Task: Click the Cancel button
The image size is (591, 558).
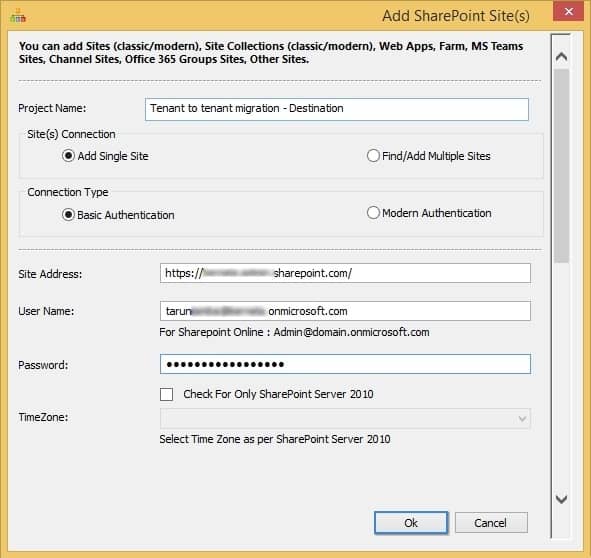Action: coord(491,523)
